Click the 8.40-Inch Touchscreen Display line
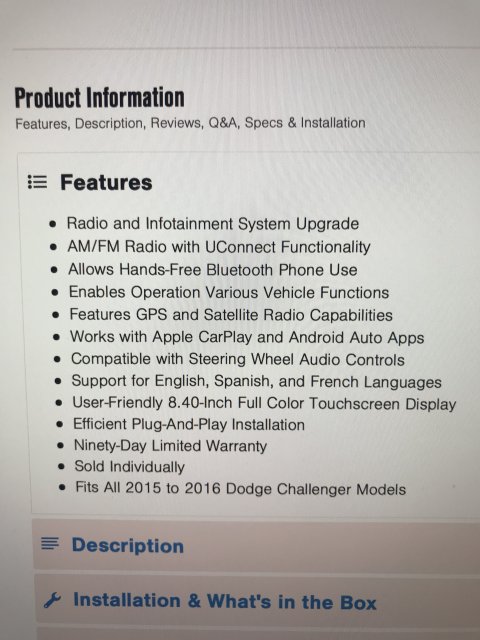 point(264,403)
